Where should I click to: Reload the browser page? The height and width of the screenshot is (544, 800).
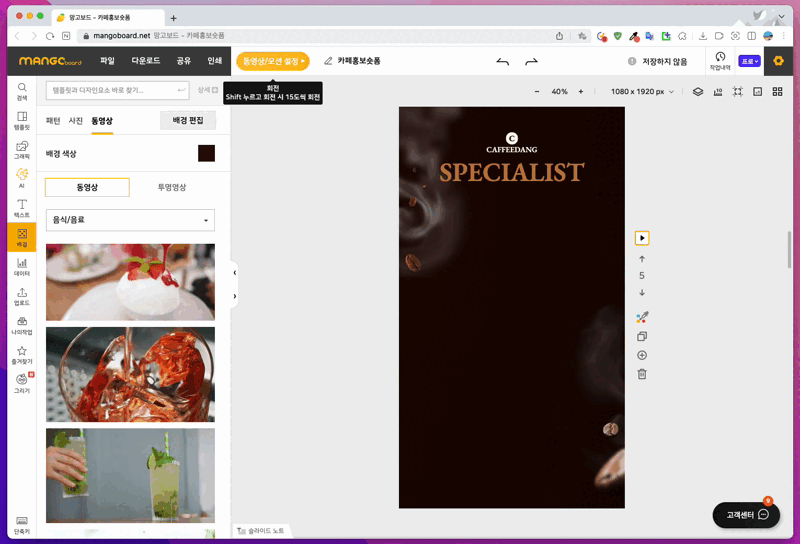click(x=49, y=36)
